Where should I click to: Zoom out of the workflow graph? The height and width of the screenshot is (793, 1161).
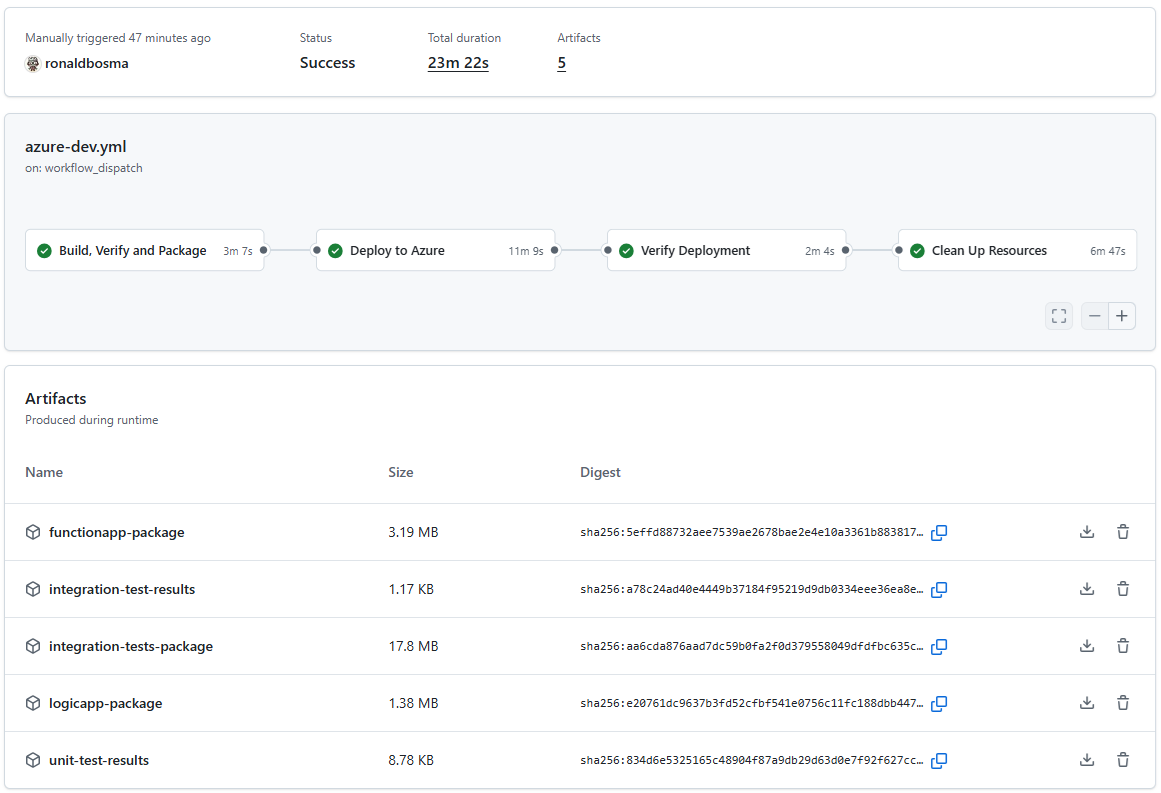[1094, 315]
